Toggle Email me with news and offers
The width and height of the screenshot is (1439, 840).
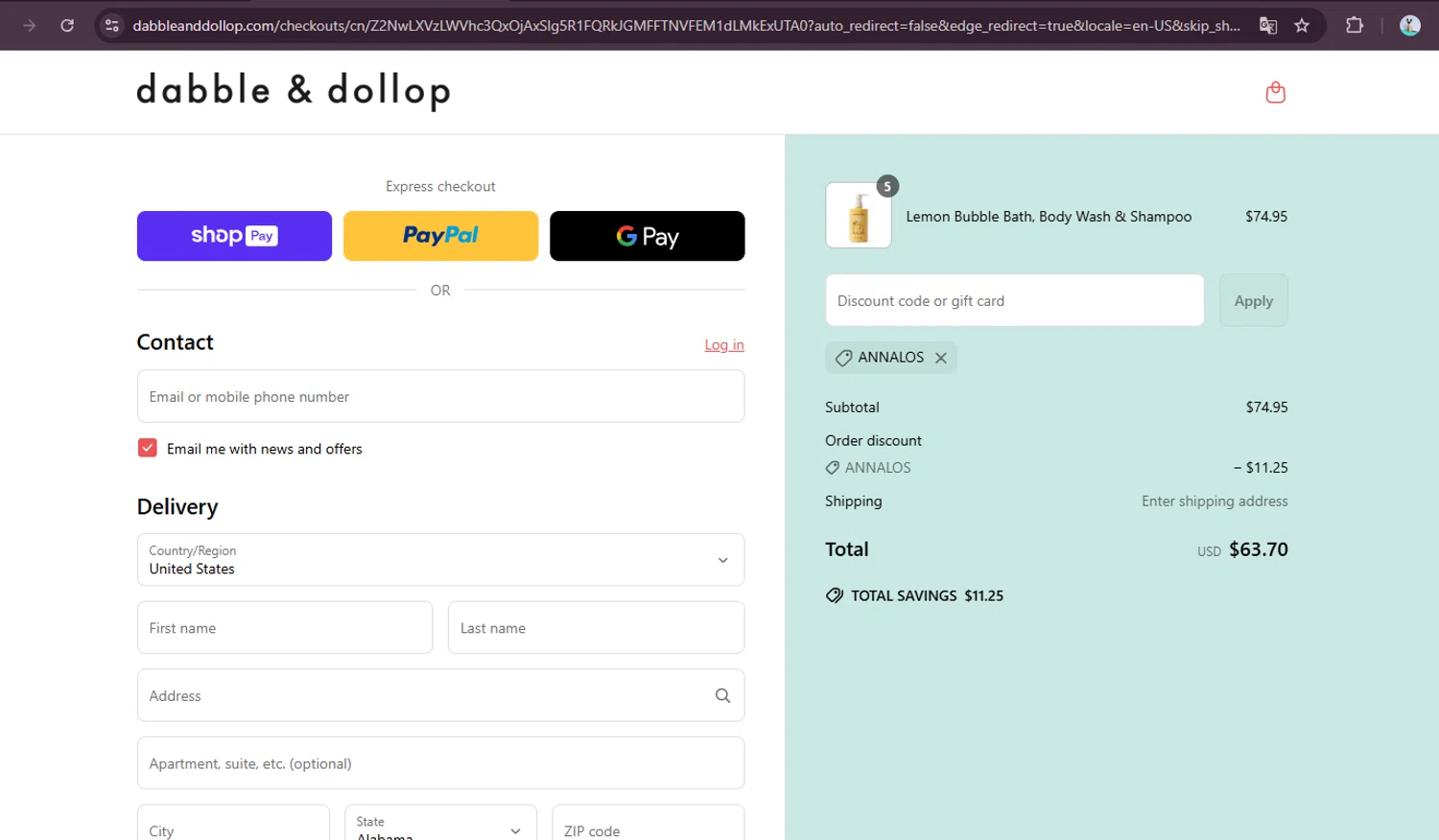coord(148,448)
